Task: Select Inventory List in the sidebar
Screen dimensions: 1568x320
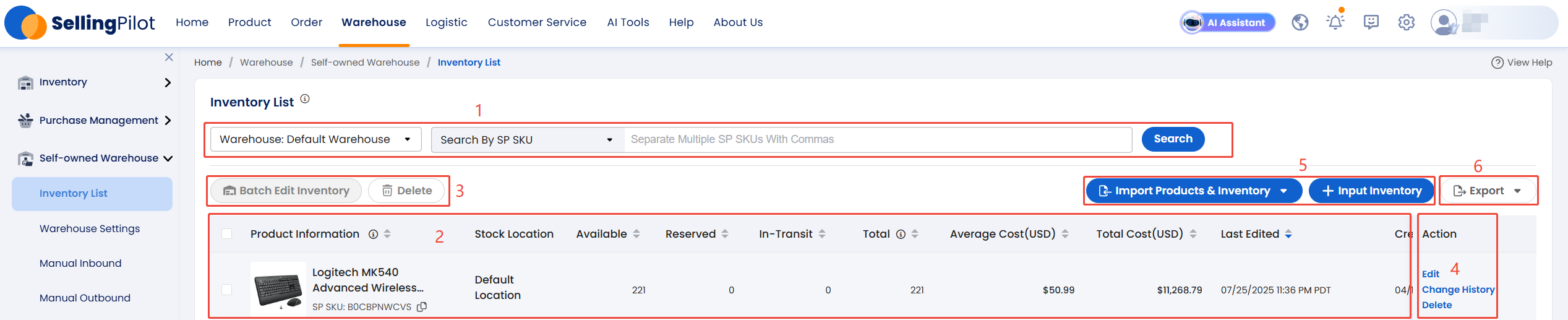Action: (92, 194)
